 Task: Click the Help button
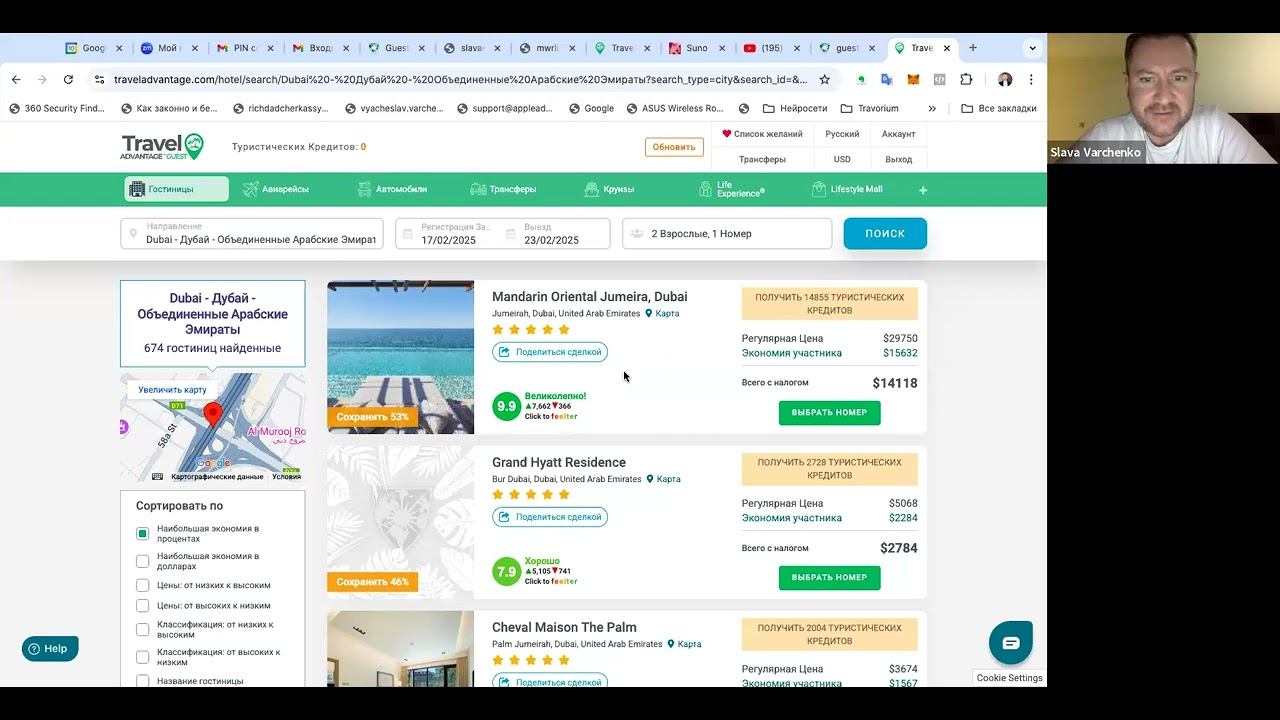50,649
